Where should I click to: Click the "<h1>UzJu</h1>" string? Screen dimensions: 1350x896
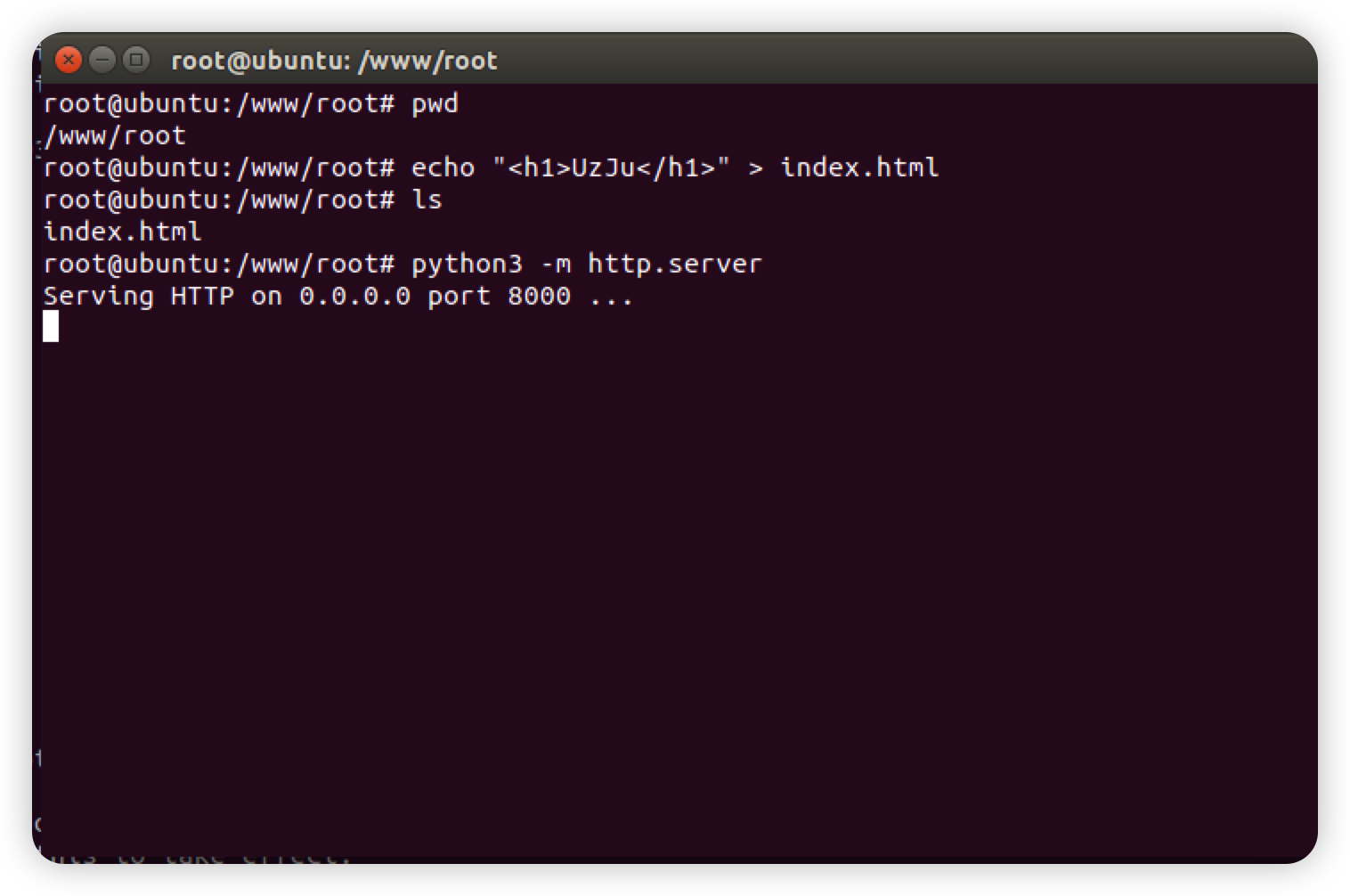click(611, 168)
